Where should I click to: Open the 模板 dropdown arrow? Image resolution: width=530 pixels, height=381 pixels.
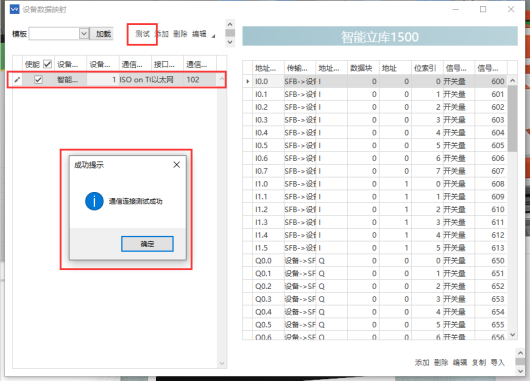click(x=84, y=34)
